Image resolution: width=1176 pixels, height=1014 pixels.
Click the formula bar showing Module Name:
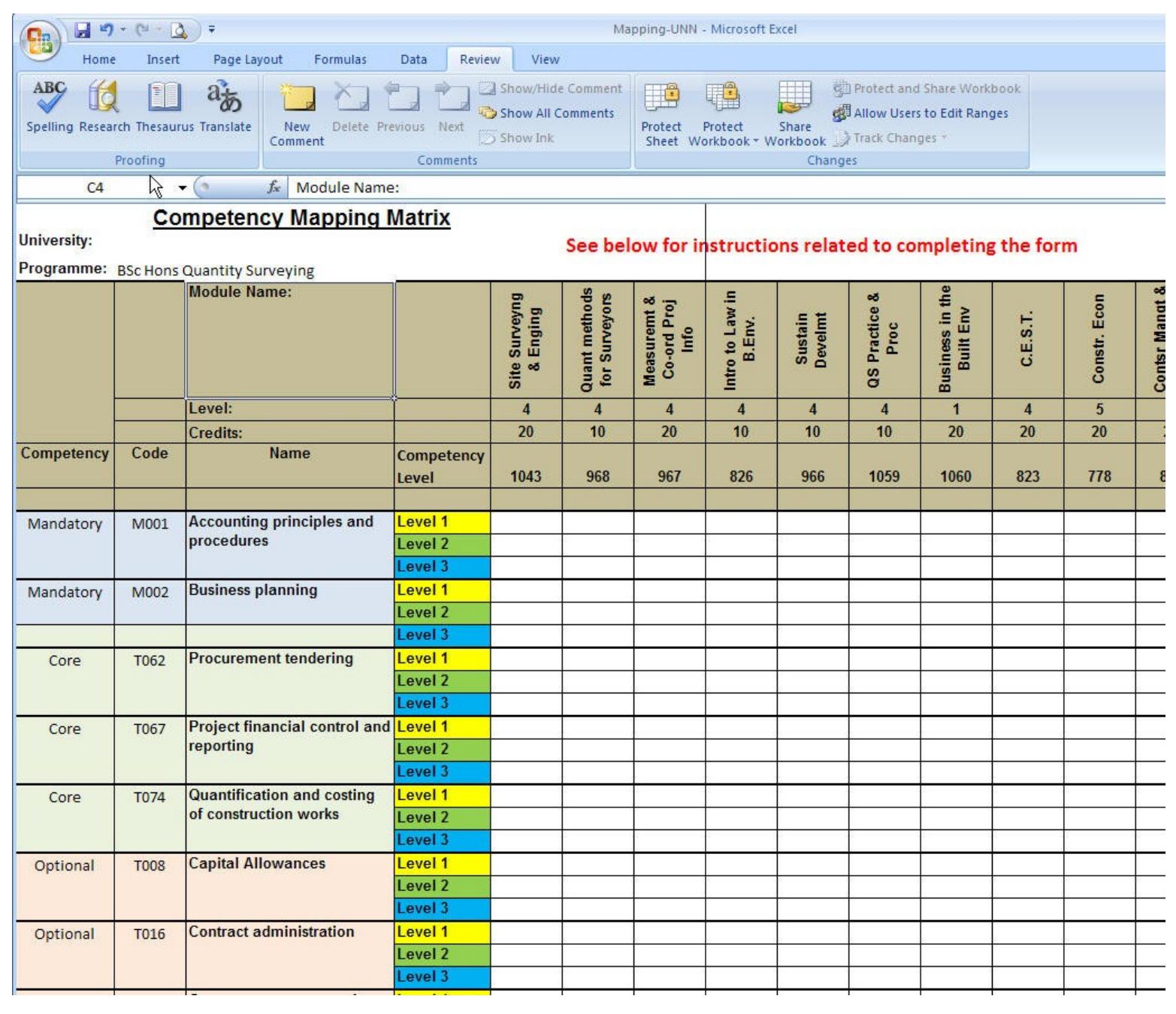(x=676, y=188)
